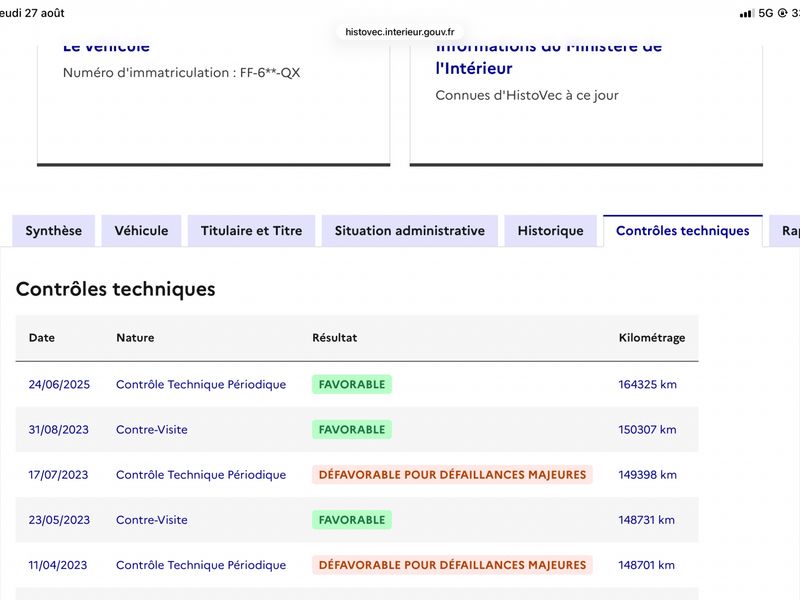Viewport: 800px width, 600px height.
Task: Click the 149398 km mileage value
Action: (x=647, y=474)
